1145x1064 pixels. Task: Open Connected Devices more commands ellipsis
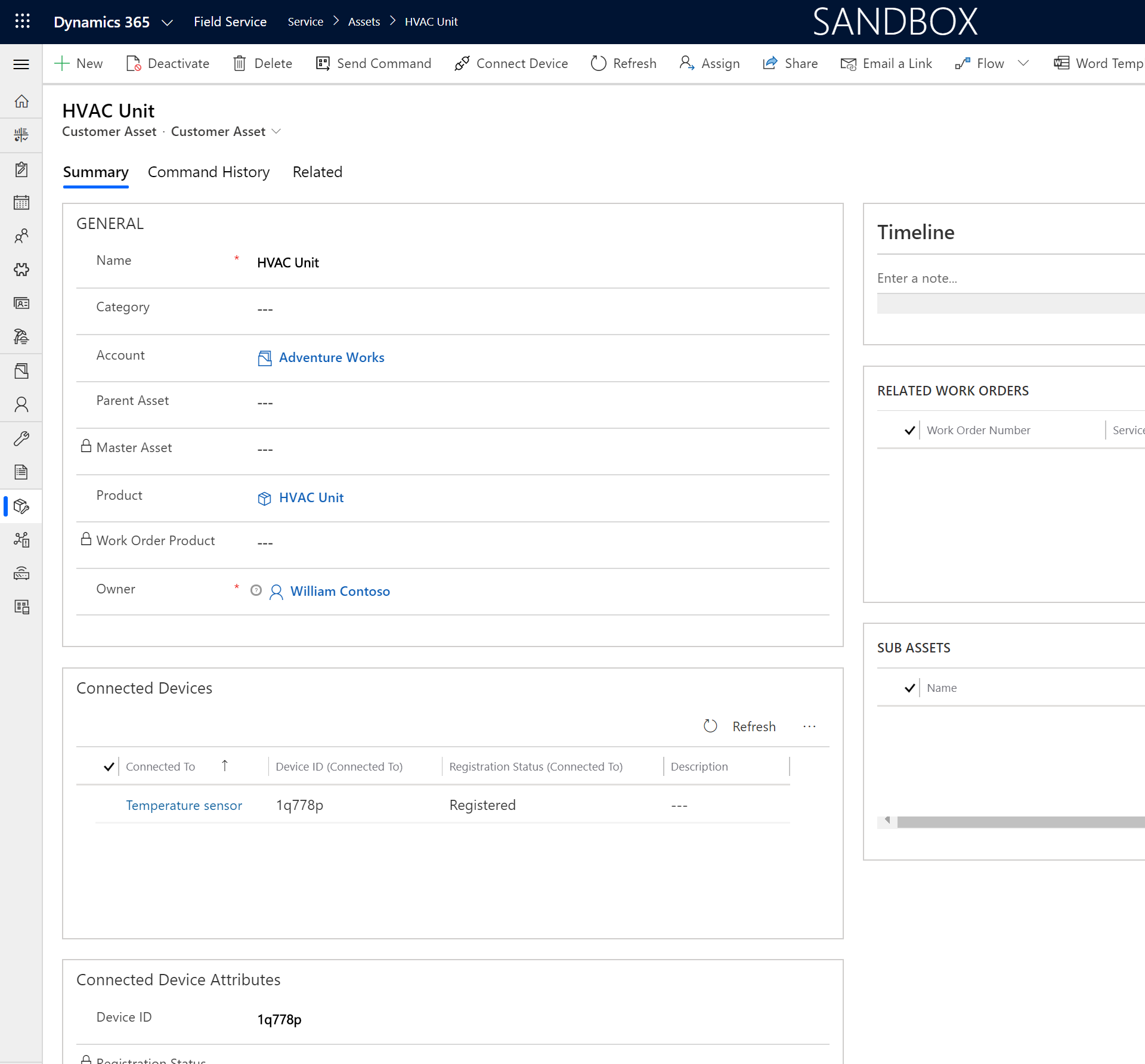tap(809, 726)
